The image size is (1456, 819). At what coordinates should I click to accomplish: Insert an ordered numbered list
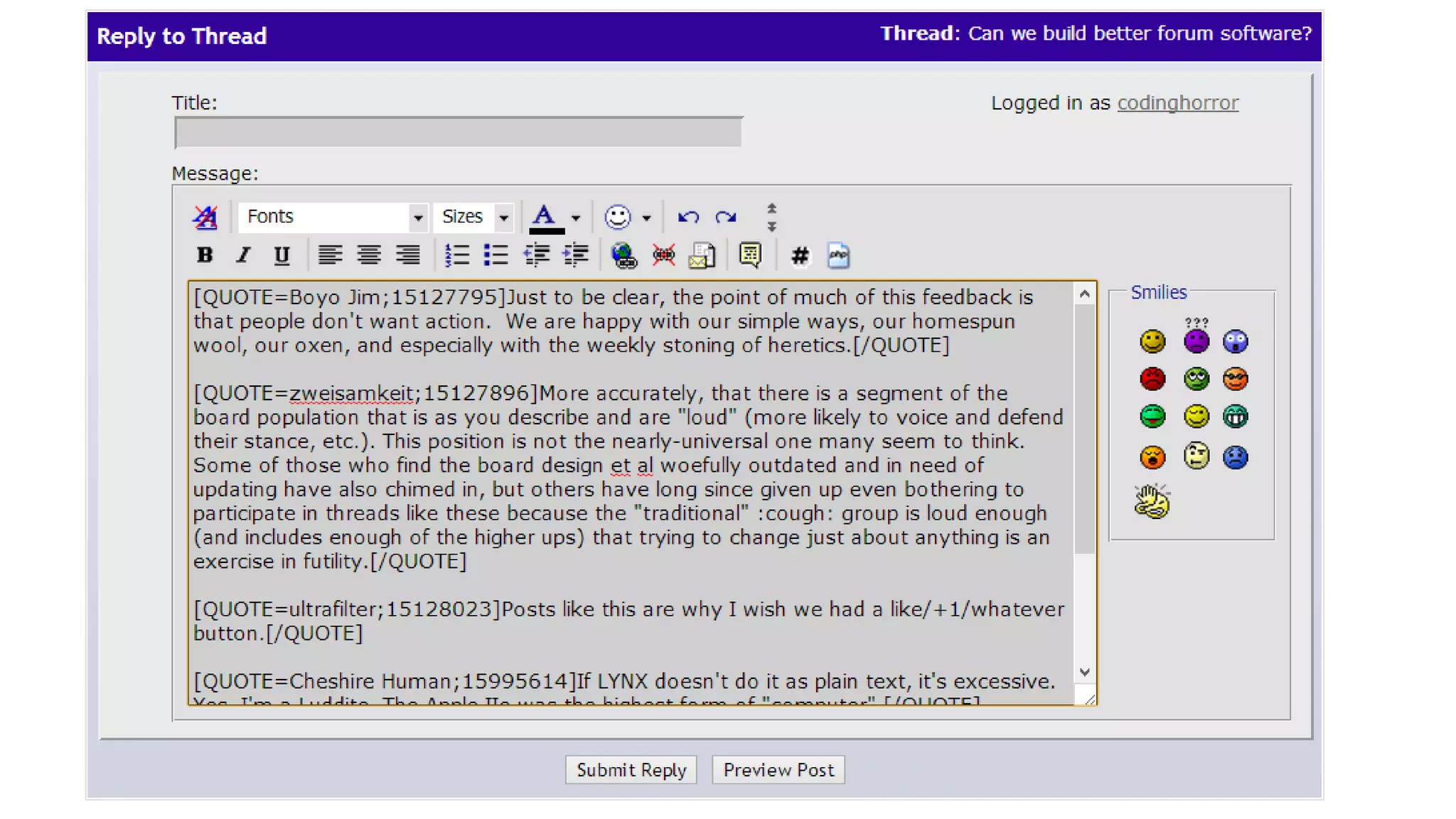[457, 255]
